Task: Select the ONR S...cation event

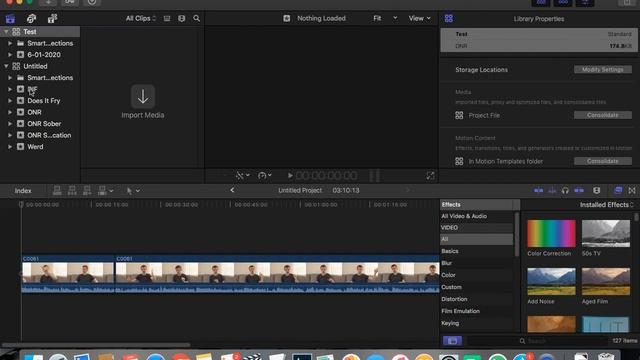Action: tap(49, 135)
